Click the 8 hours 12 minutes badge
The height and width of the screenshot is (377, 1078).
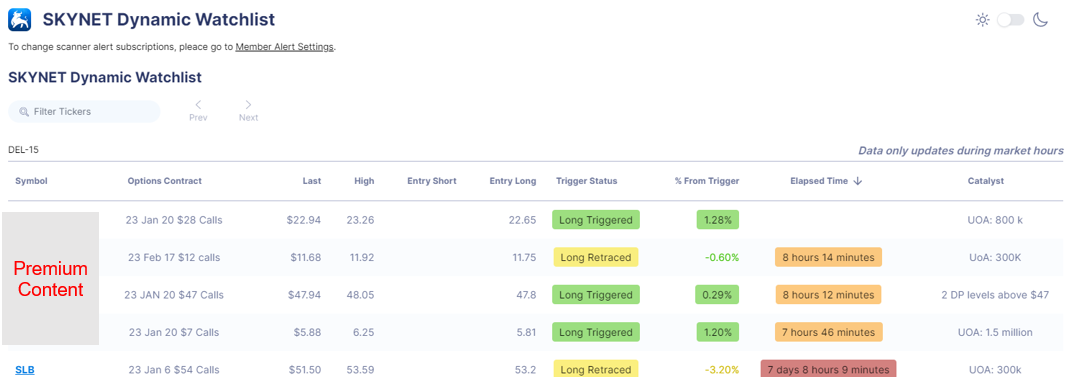(828, 295)
